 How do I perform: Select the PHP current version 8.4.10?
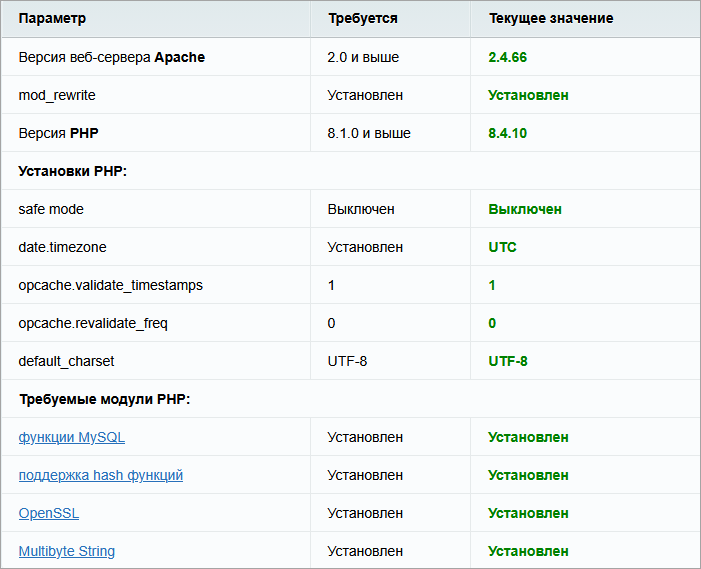(x=507, y=133)
